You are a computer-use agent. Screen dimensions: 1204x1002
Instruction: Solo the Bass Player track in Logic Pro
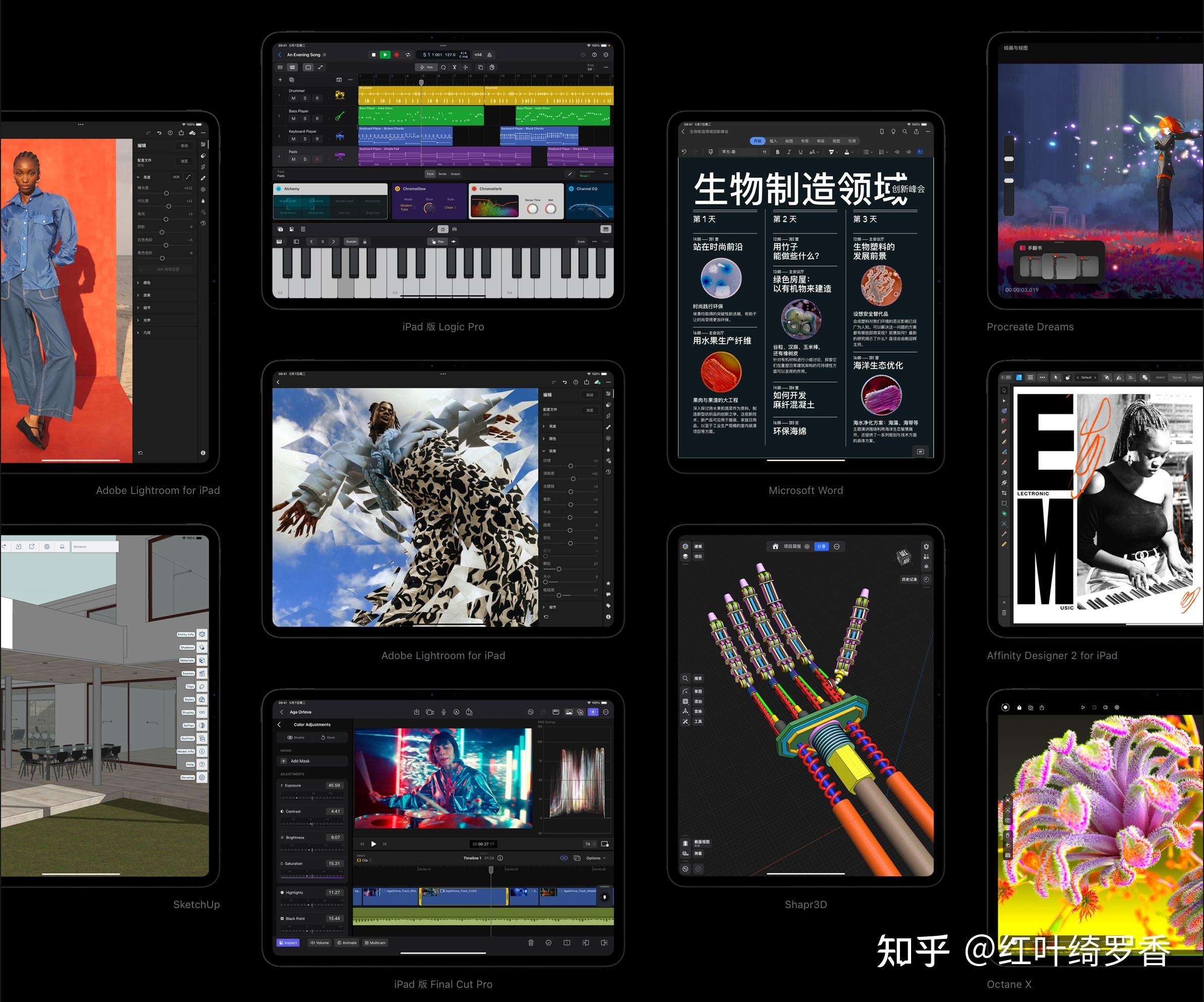(x=305, y=119)
